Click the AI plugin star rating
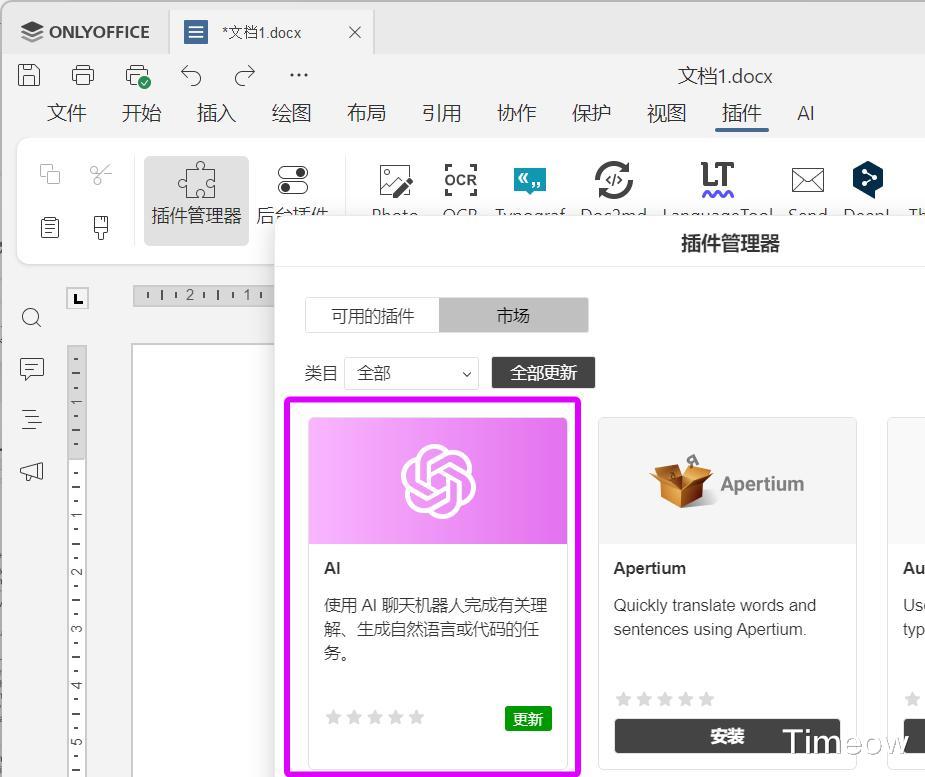925x777 pixels. coord(375,717)
